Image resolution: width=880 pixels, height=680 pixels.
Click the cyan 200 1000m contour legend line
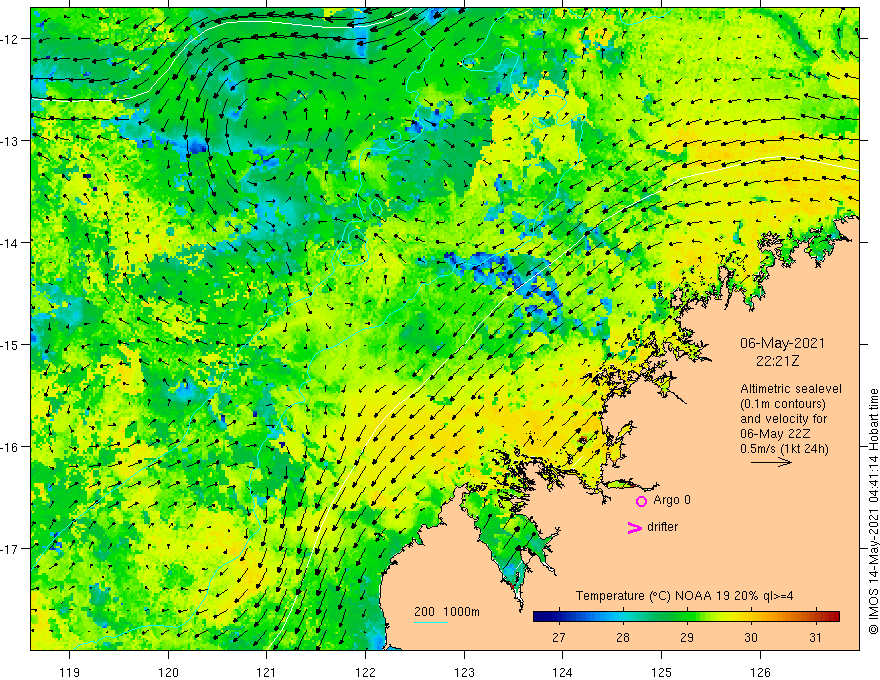tap(430, 622)
